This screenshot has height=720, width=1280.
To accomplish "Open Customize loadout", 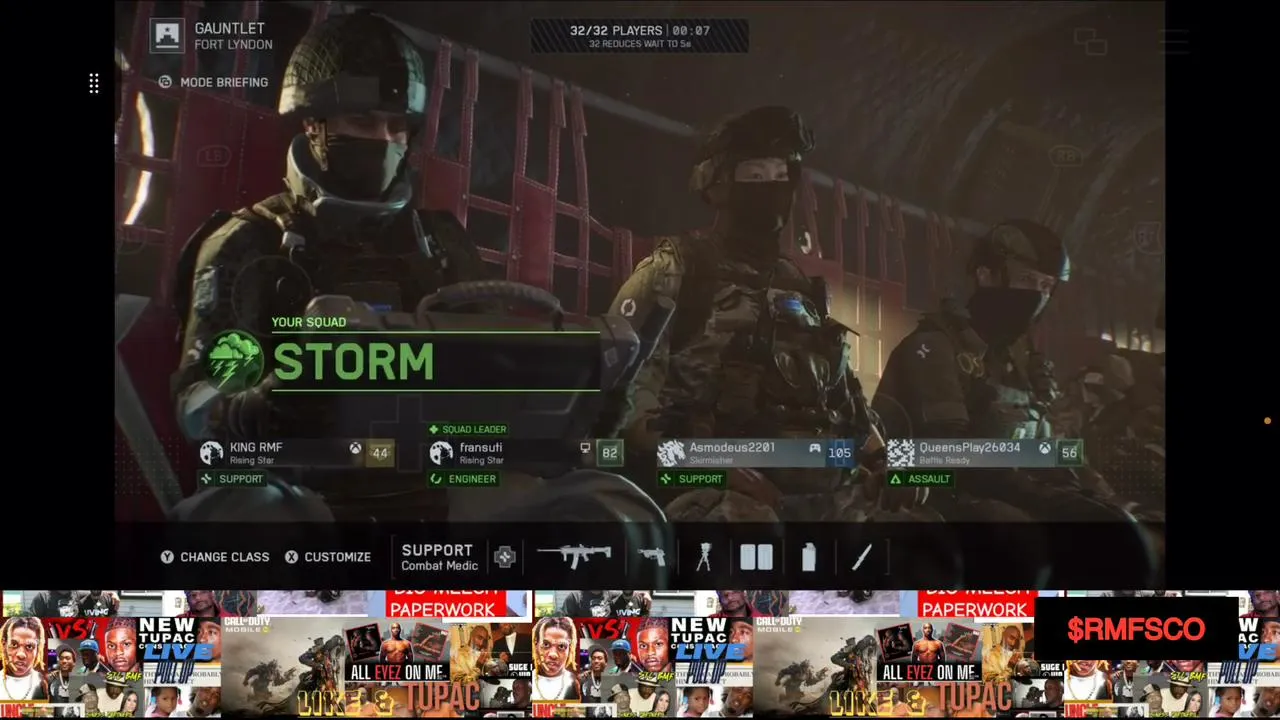I will pos(328,557).
